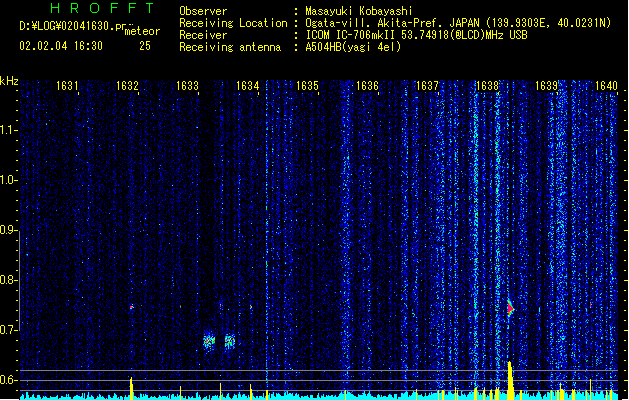Click the 1631 time axis marker
The height and width of the screenshot is (400, 629).
pyautogui.click(x=67, y=85)
